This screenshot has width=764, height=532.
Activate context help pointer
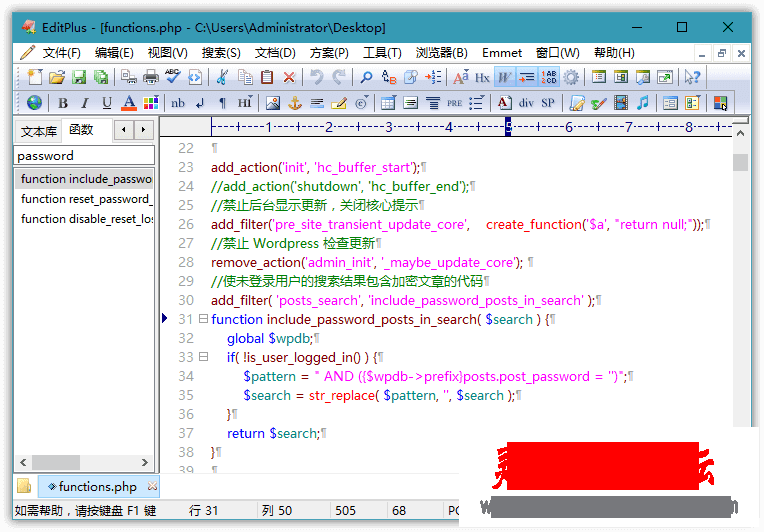pos(692,77)
